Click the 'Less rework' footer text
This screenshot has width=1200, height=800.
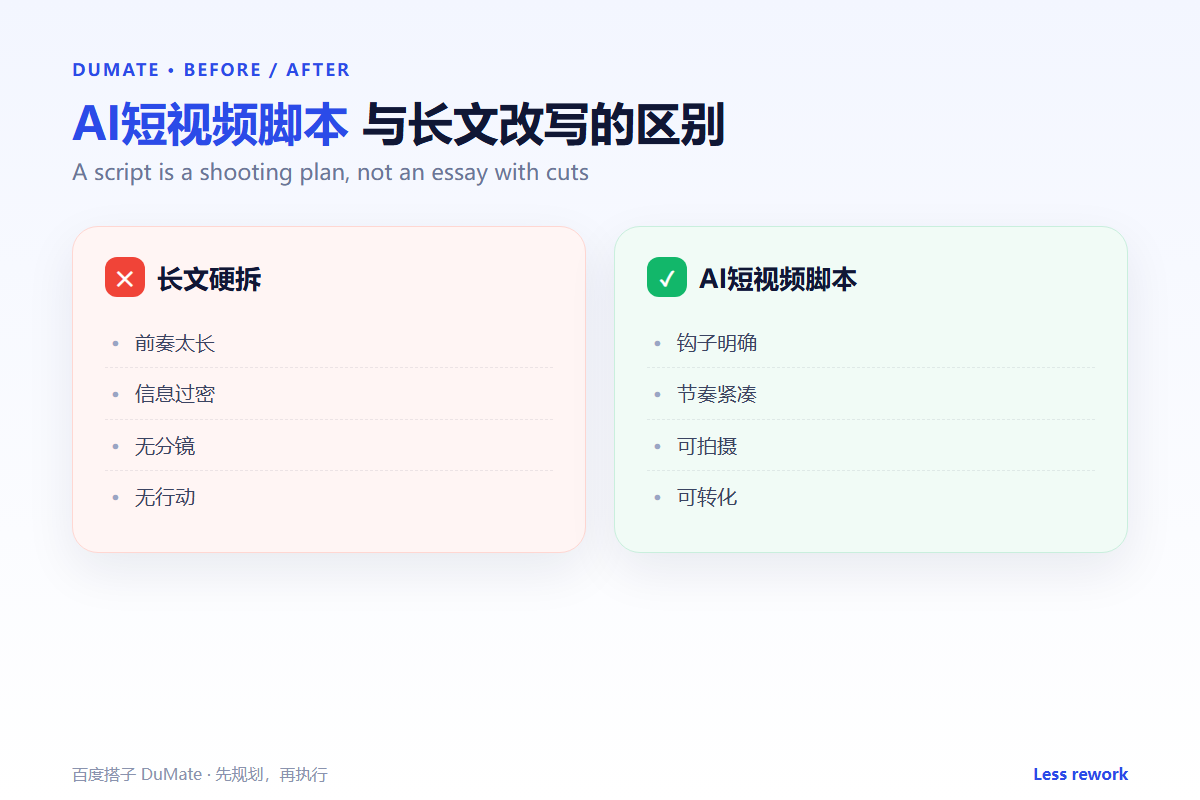click(1080, 774)
